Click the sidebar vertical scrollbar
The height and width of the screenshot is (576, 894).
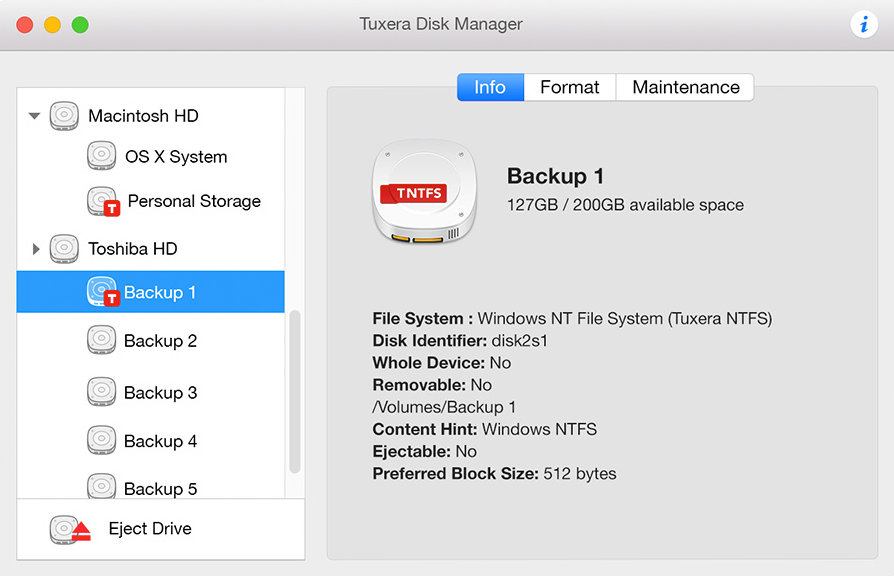[x=295, y=392]
